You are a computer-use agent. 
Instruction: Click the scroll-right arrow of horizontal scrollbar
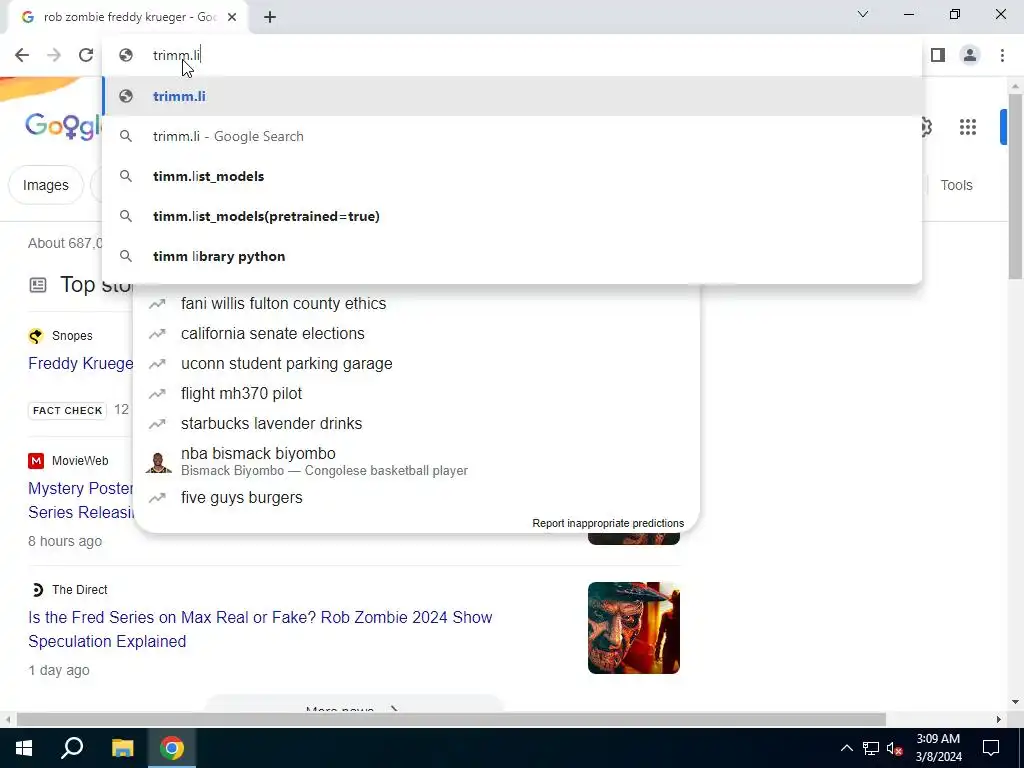pyautogui.click(x=999, y=720)
